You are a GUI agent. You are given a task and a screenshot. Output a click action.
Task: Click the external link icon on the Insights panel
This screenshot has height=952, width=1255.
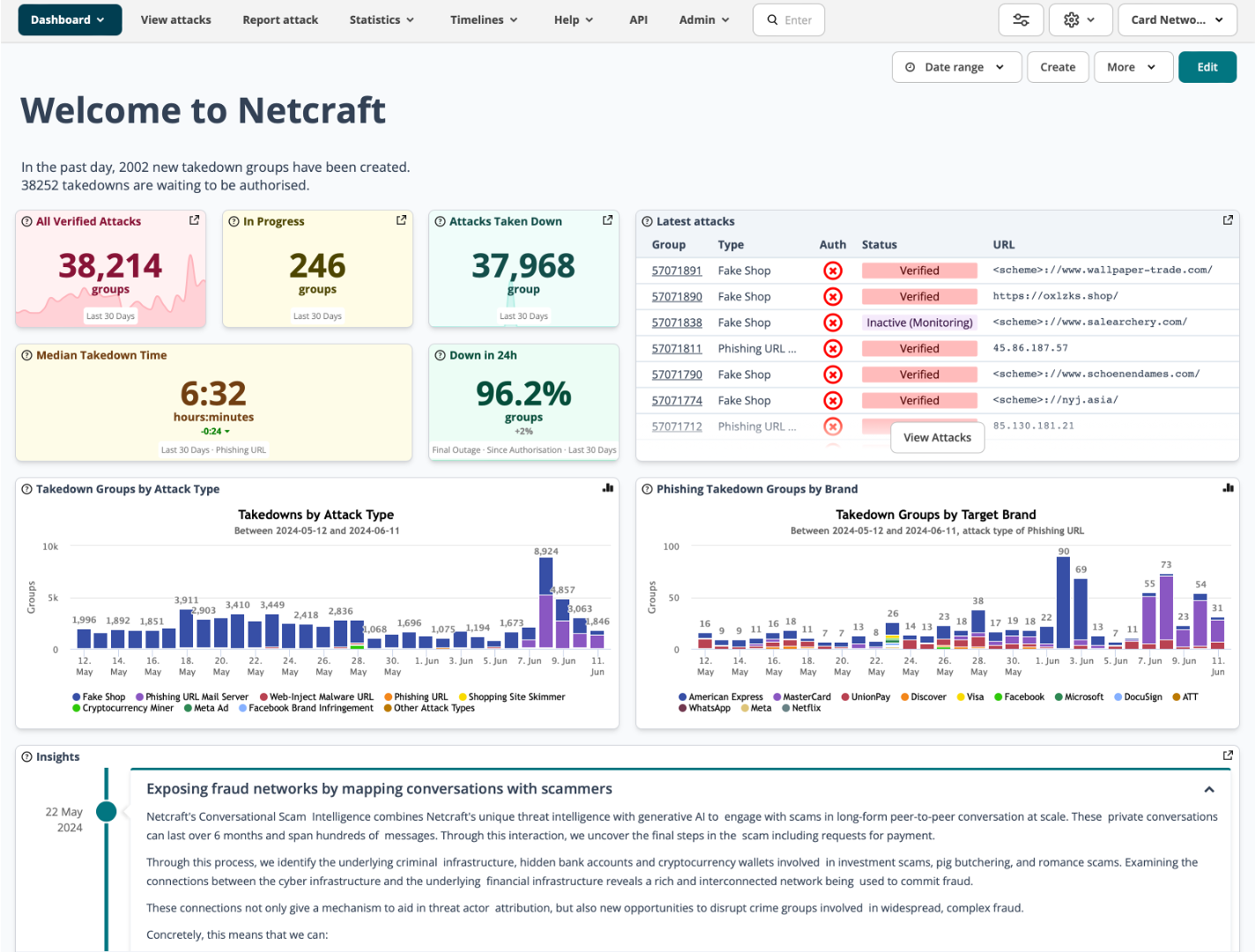[1228, 755]
